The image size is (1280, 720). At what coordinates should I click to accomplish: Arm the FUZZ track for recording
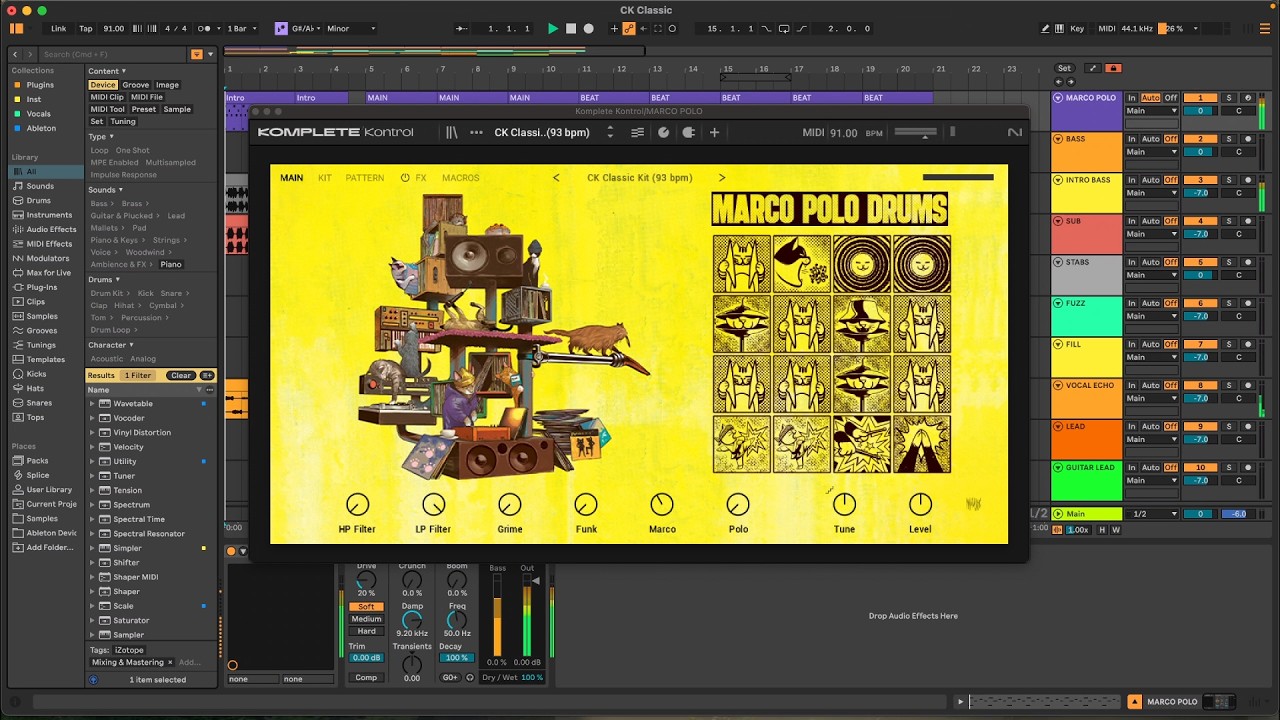1248,303
